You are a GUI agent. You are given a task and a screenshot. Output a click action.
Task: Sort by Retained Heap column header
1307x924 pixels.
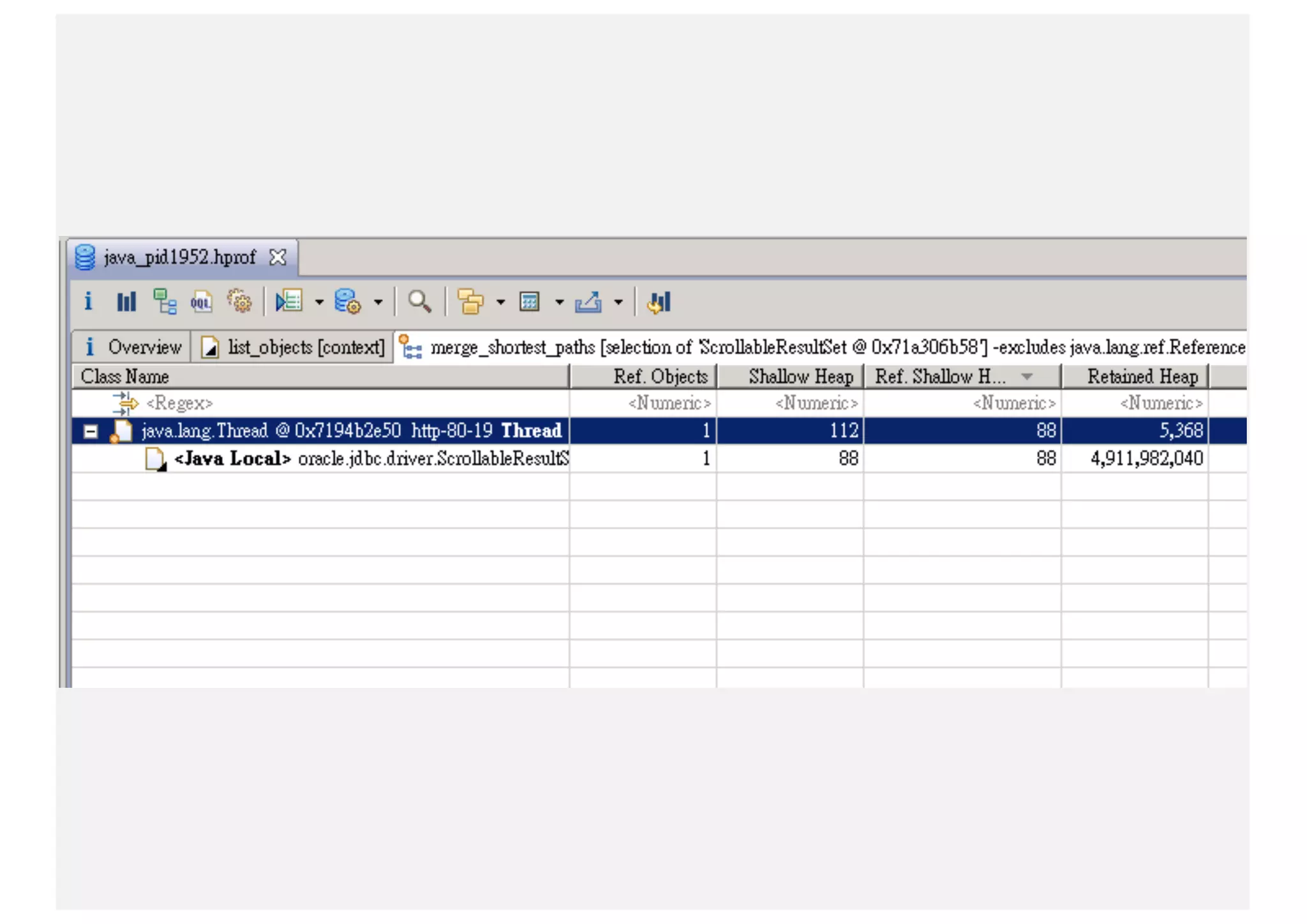point(1141,376)
